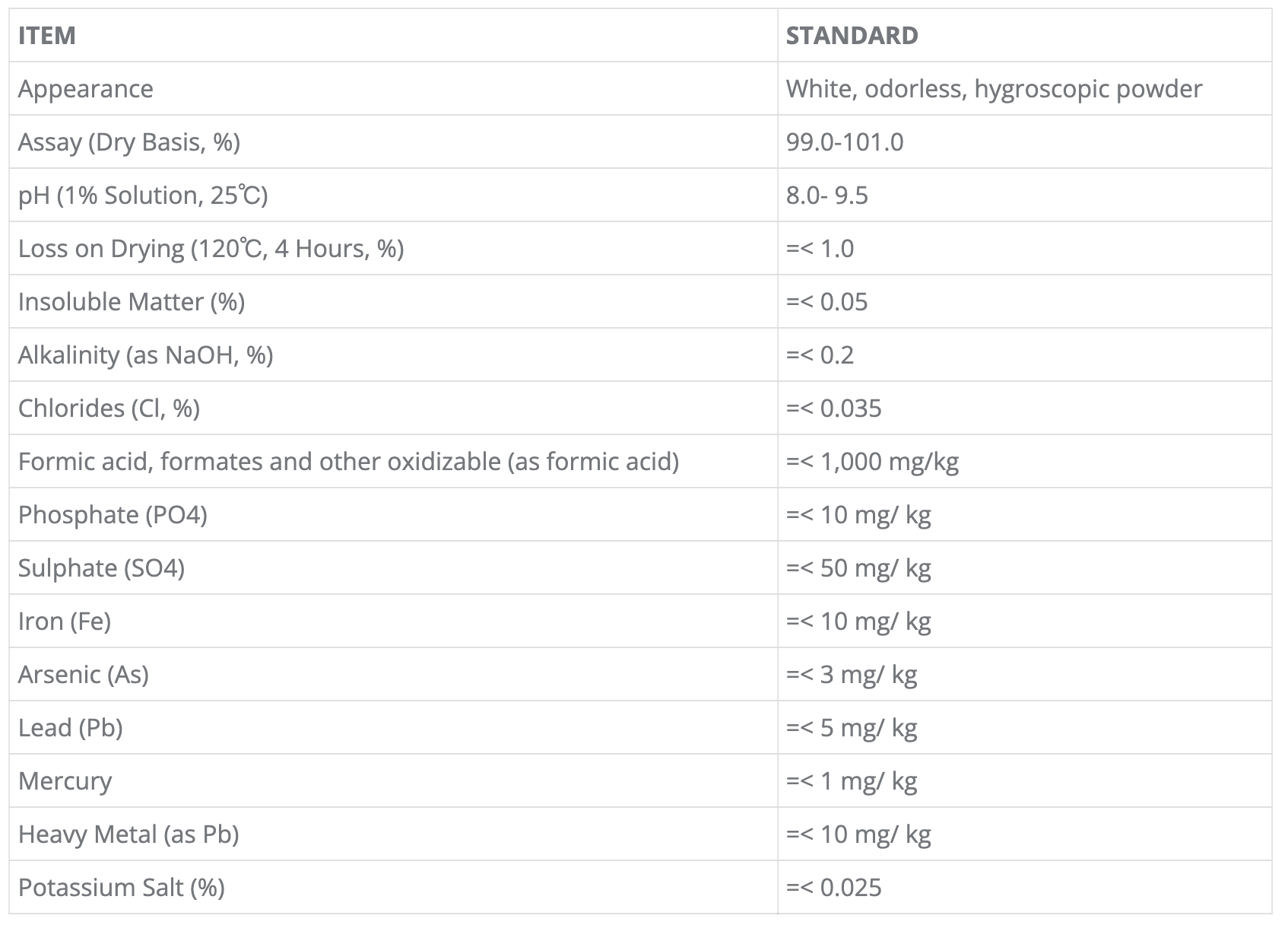This screenshot has height=925, width=1288.
Task: Select the Assay (Dry Basis, %) cell
Action: click(129, 142)
